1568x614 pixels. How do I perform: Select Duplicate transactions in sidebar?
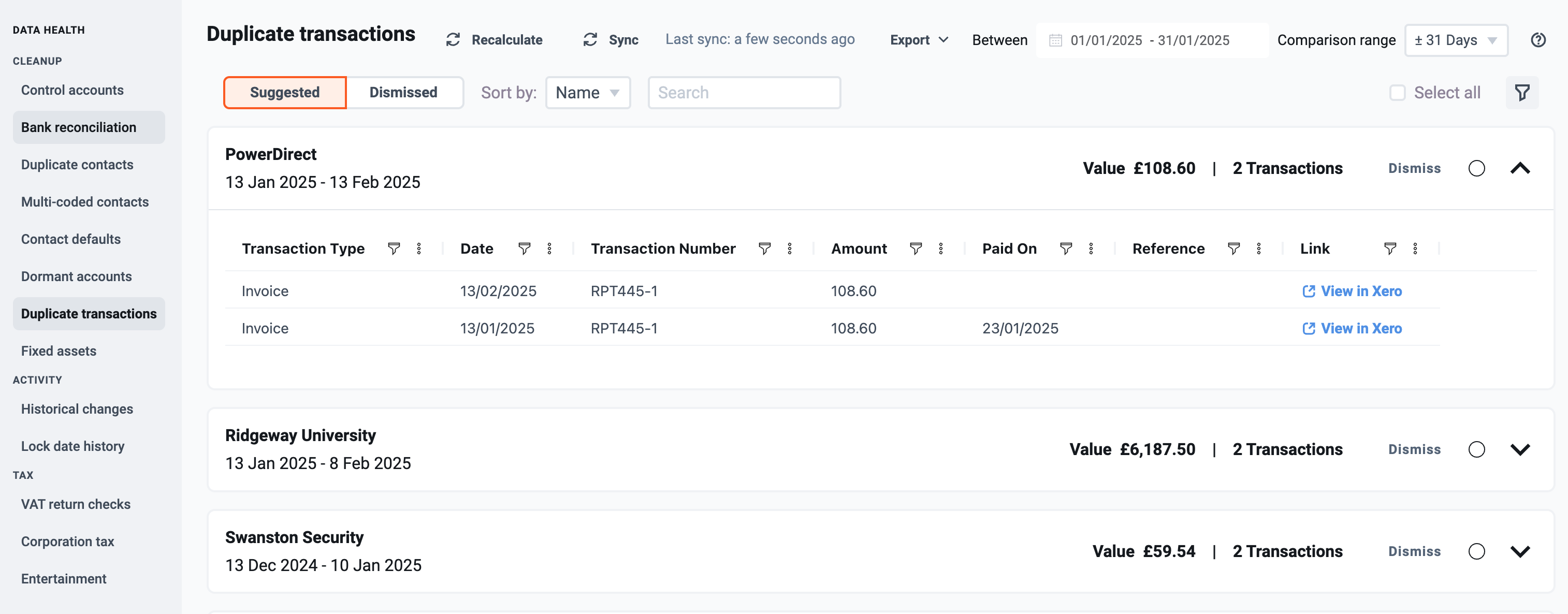89,313
